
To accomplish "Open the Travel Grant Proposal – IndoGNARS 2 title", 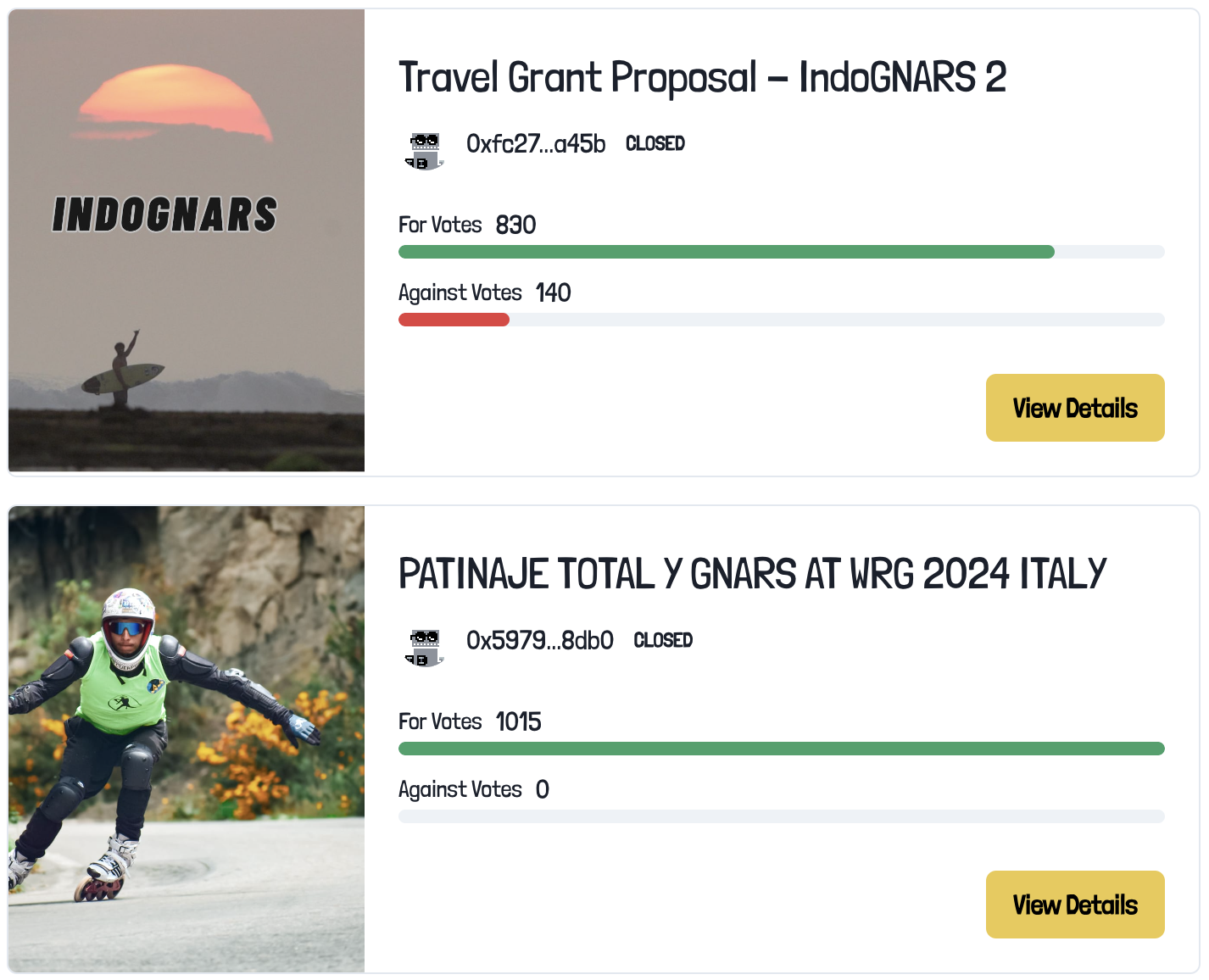I will pyautogui.click(x=702, y=78).
